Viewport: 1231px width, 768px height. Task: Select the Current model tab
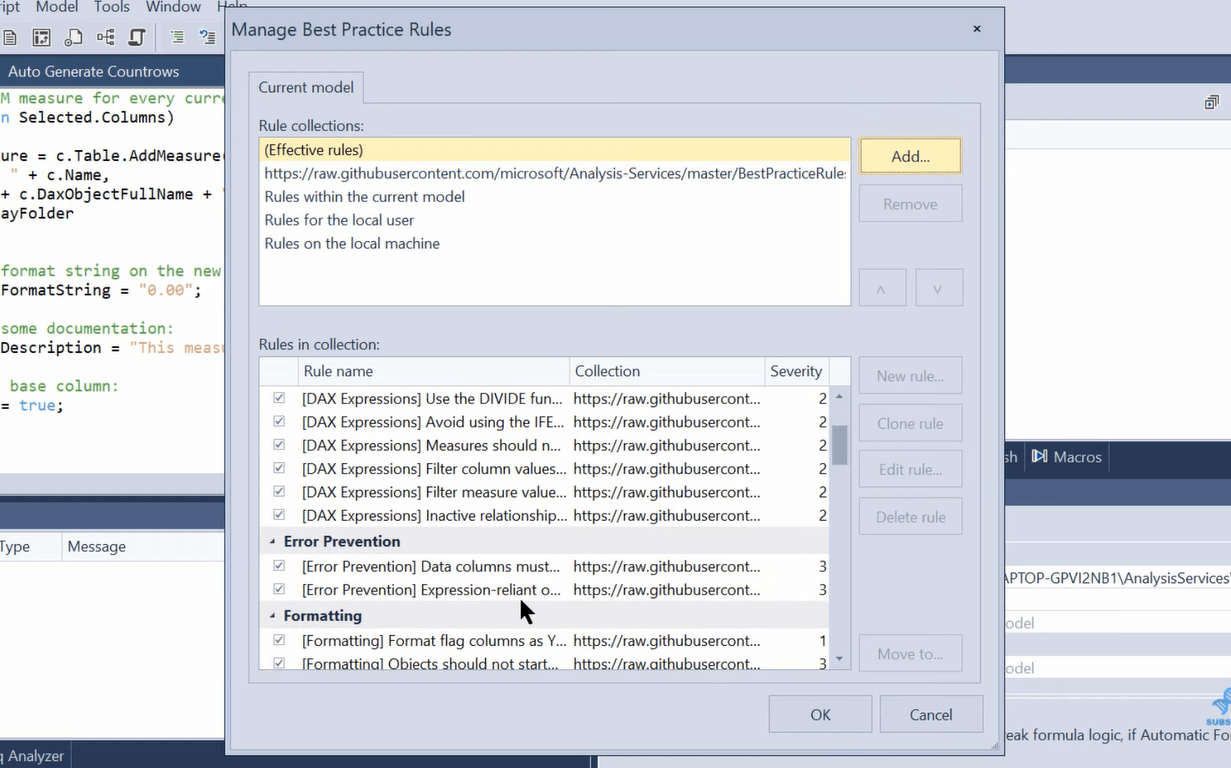pyautogui.click(x=306, y=87)
